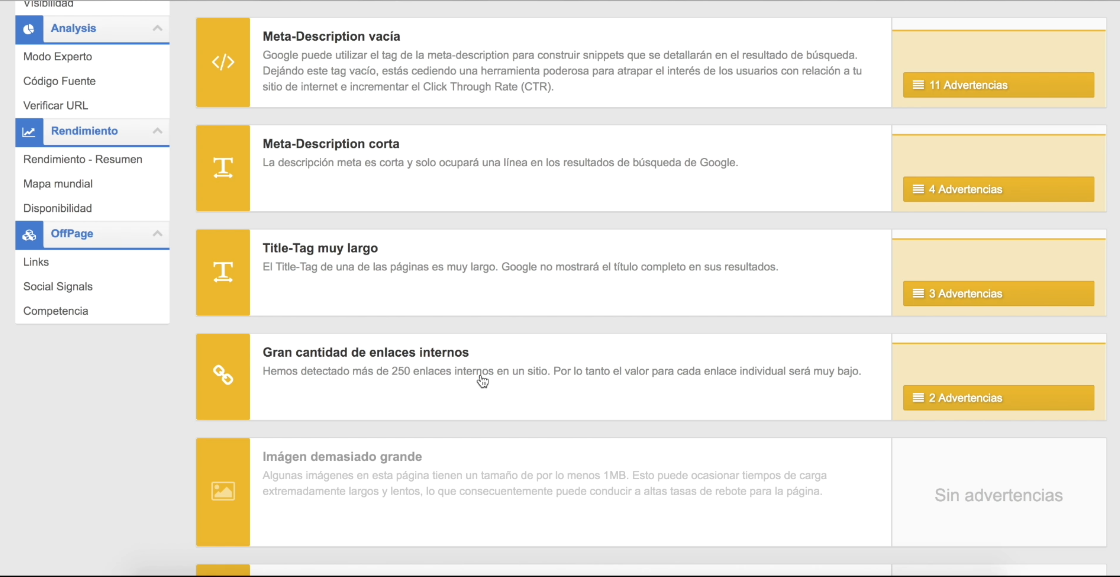This screenshot has height=577, width=1120.
Task: Open the 4 Advertencias button
Action: click(998, 189)
